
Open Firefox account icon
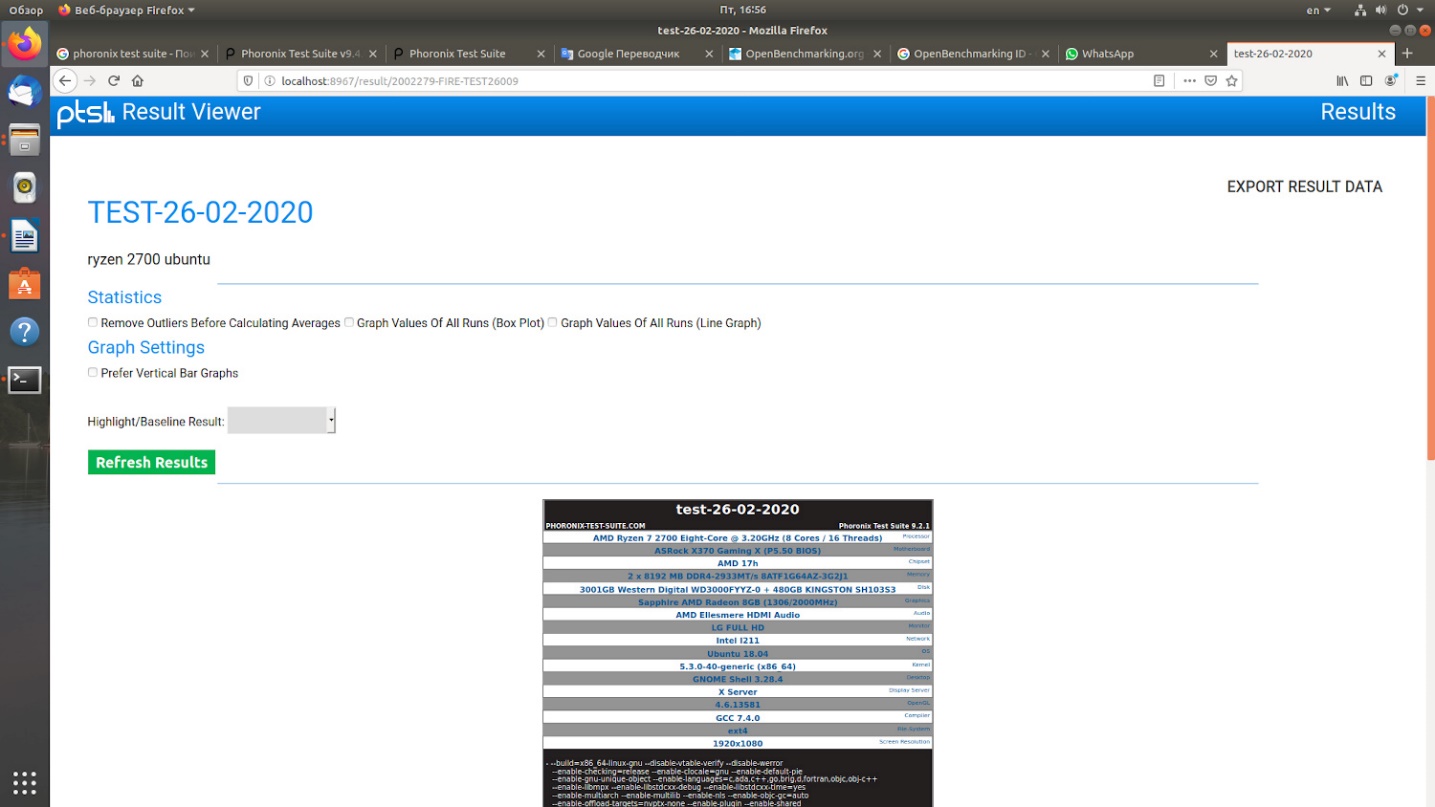coord(1391,81)
